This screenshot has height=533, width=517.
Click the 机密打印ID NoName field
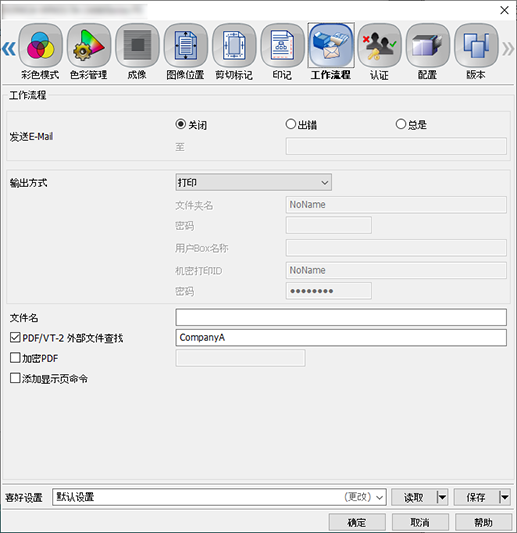396,270
